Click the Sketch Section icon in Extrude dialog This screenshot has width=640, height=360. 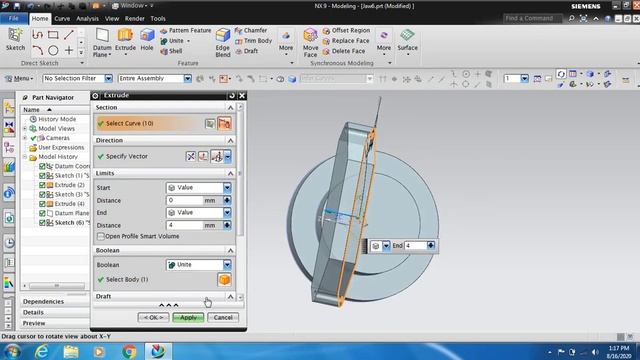tap(210, 124)
